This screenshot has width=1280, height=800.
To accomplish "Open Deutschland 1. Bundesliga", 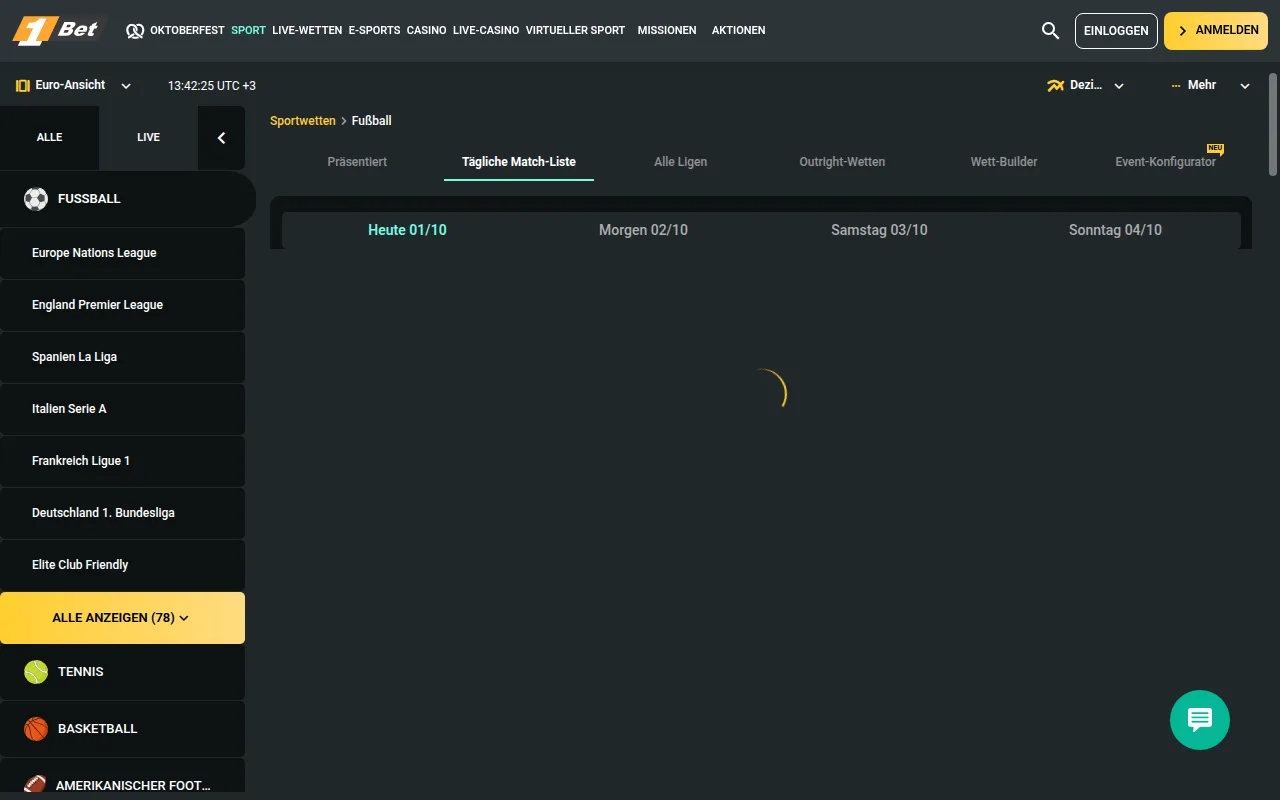I will click(x=122, y=514).
